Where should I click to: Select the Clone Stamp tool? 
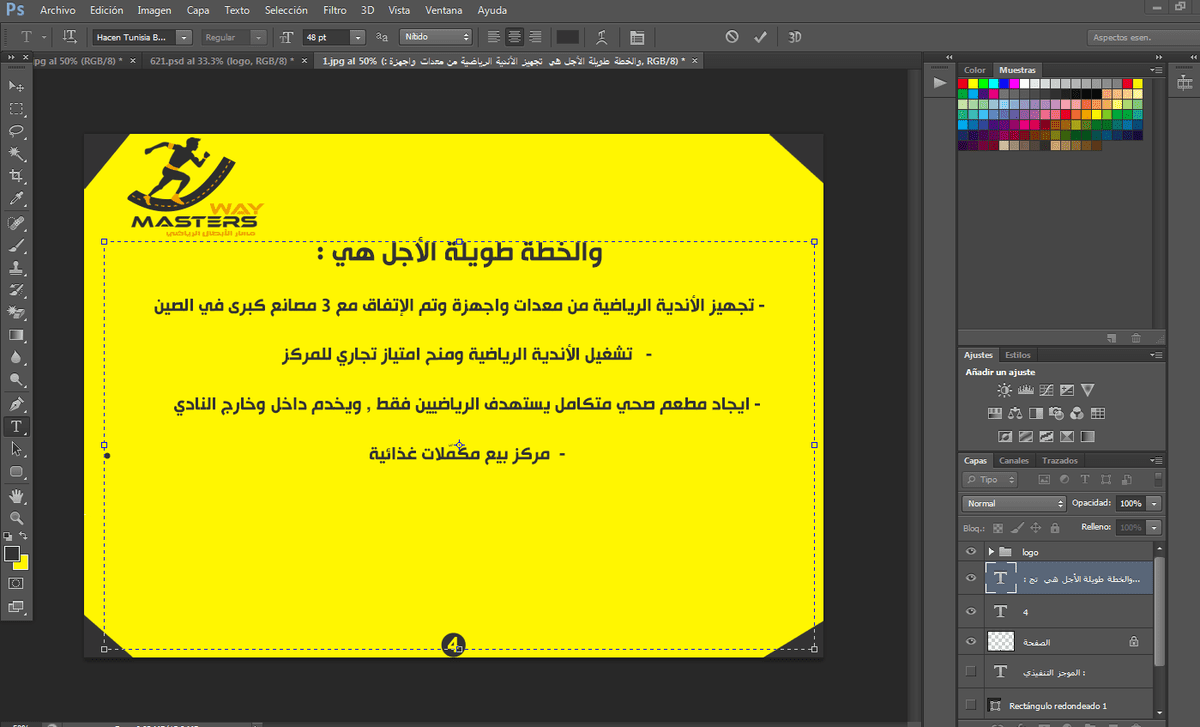pos(16,268)
